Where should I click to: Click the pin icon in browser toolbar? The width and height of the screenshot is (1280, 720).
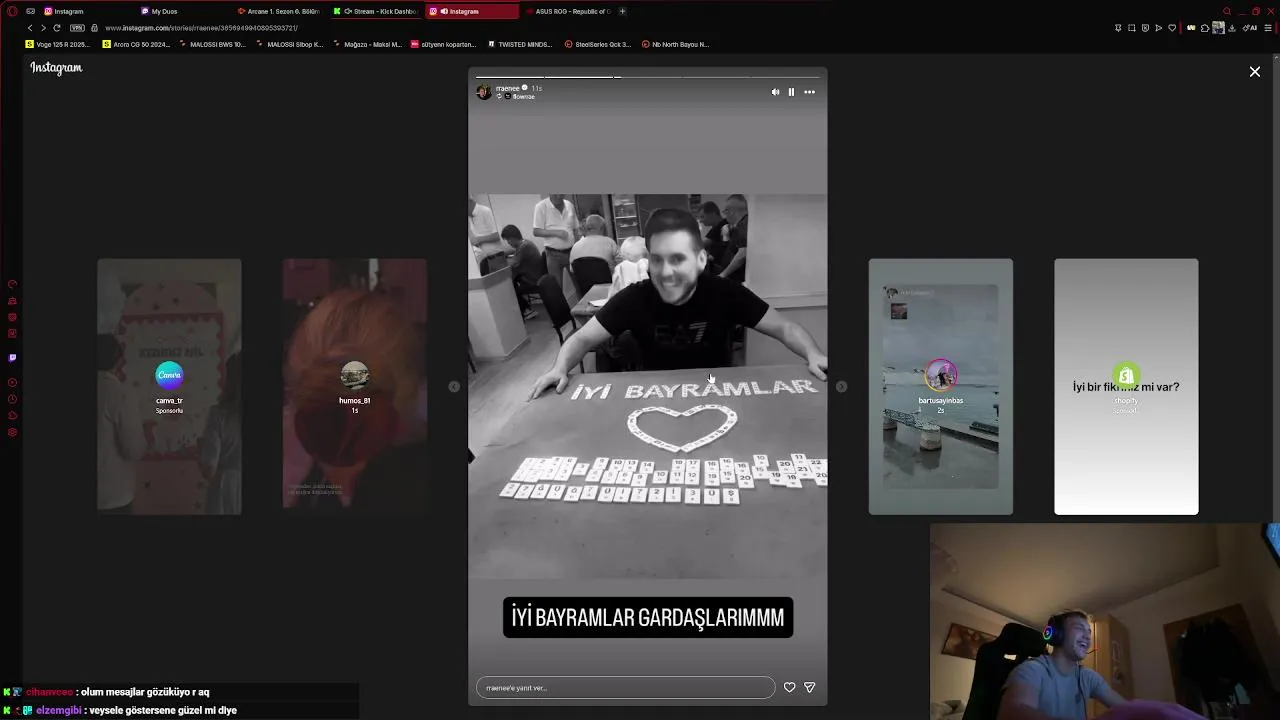(x=1118, y=28)
